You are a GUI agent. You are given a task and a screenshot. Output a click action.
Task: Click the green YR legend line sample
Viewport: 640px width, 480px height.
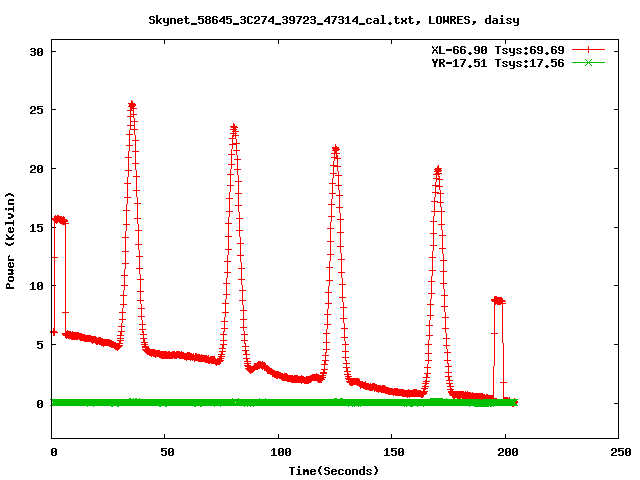coord(588,62)
